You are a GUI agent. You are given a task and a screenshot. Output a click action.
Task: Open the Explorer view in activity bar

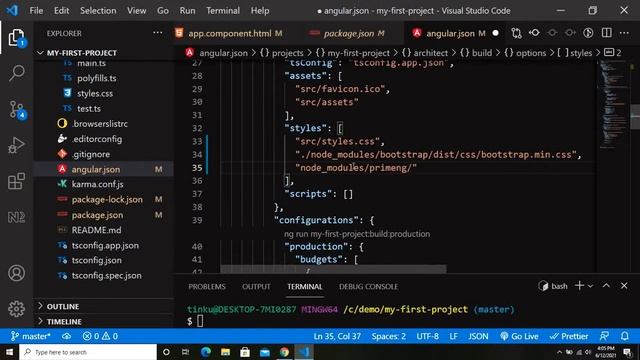tap(16, 38)
